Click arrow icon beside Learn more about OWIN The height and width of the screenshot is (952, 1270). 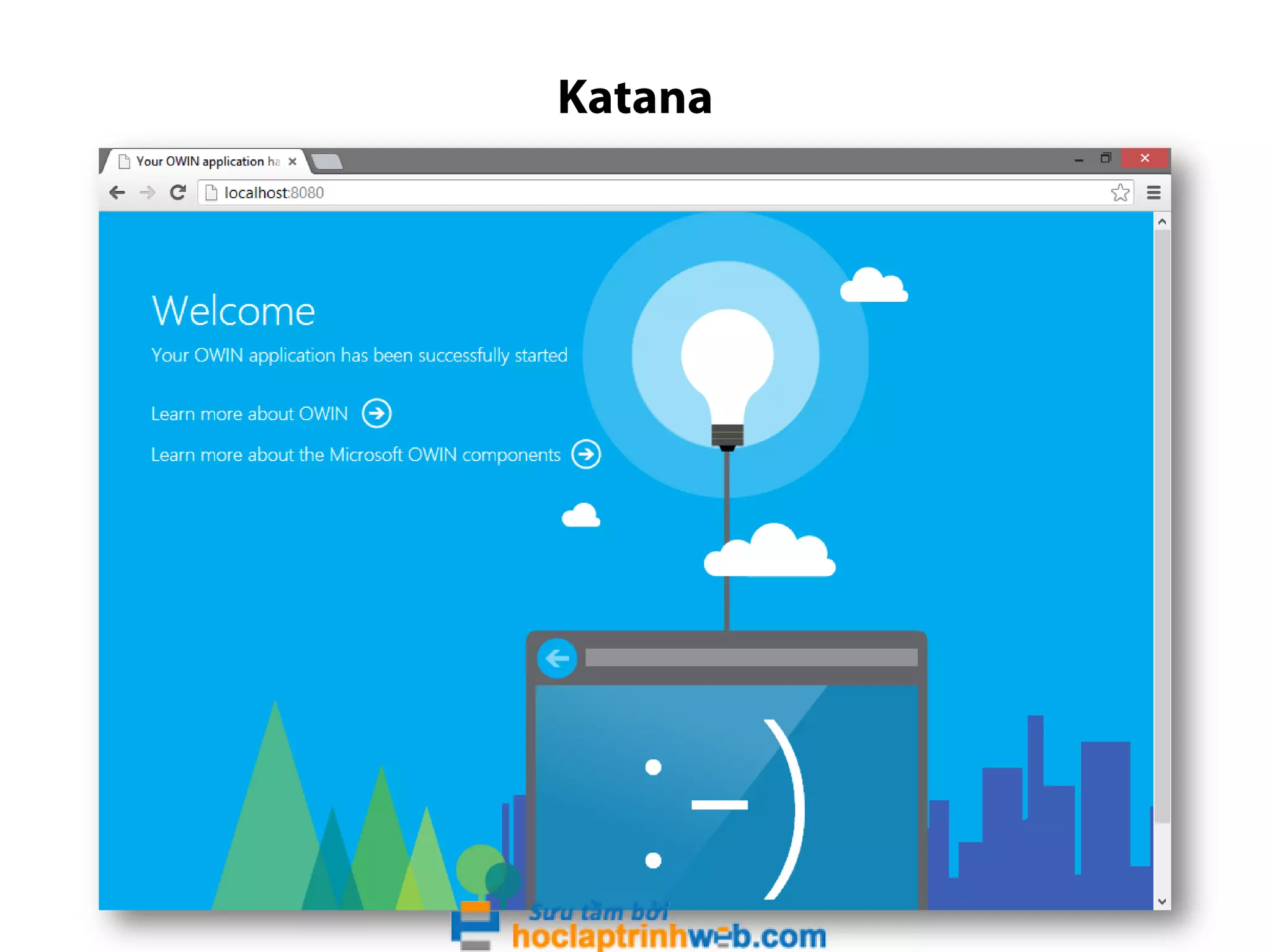point(376,413)
